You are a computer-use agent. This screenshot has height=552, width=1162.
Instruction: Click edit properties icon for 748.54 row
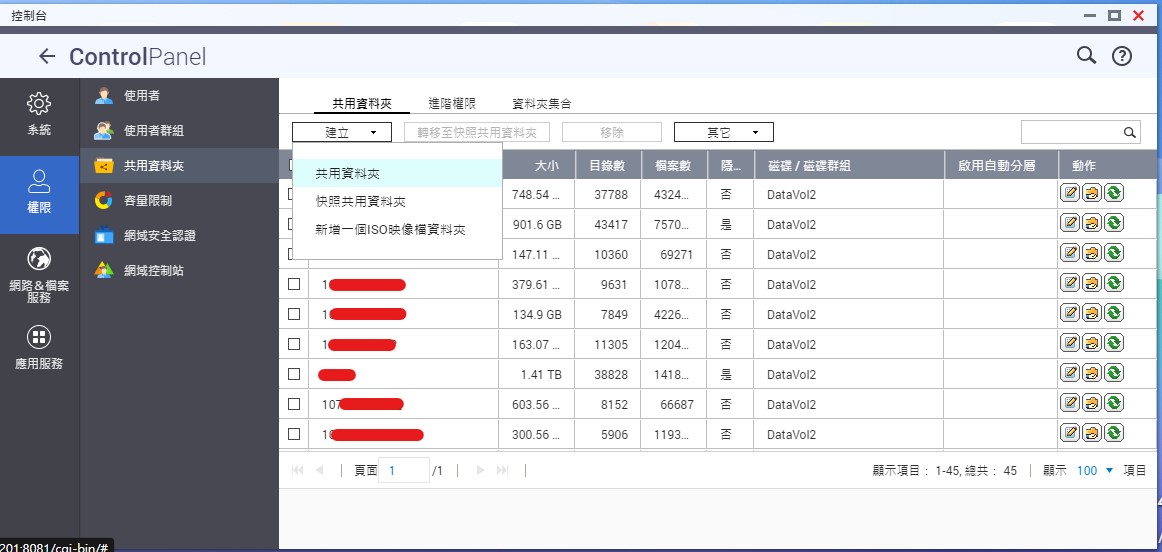pyautogui.click(x=1069, y=194)
